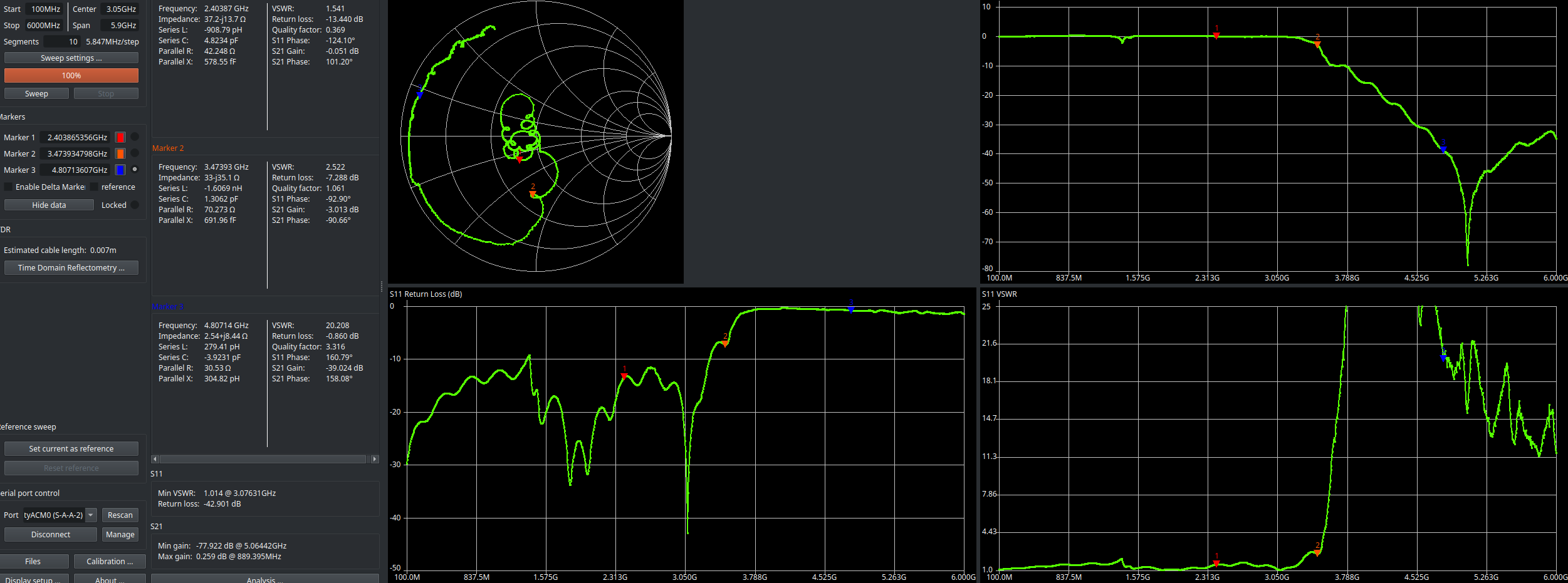Click the scroll-right arrow under marker data
The width and height of the screenshot is (1568, 583).
[x=375, y=459]
